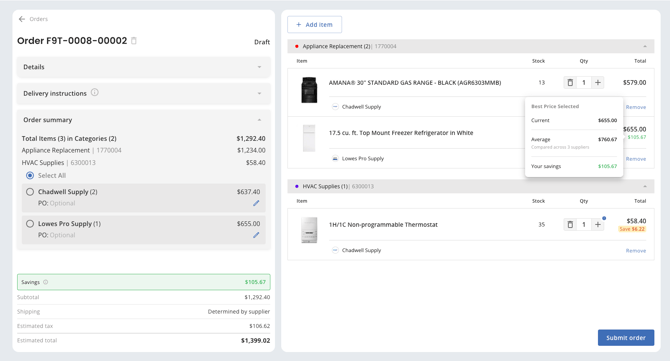
Task: Click 'Your savings' row in price popup
Action: tap(574, 166)
